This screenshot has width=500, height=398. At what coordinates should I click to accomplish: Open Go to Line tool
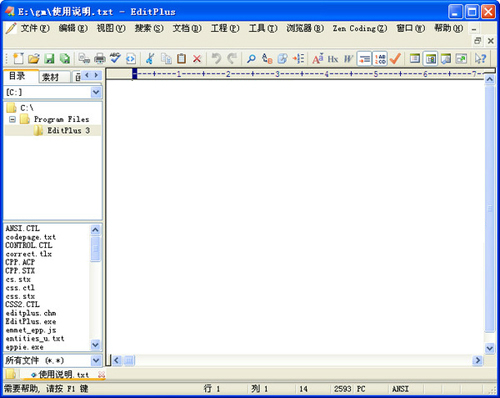point(298,59)
